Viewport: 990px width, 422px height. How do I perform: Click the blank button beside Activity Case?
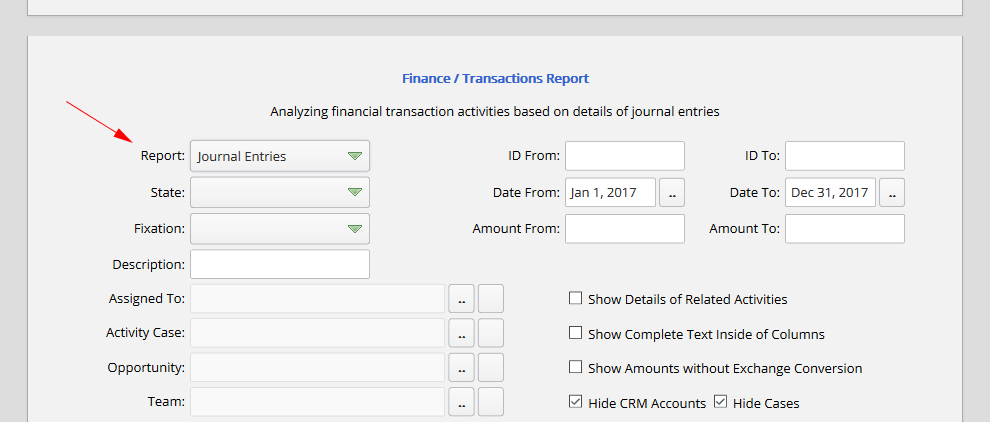coord(491,333)
